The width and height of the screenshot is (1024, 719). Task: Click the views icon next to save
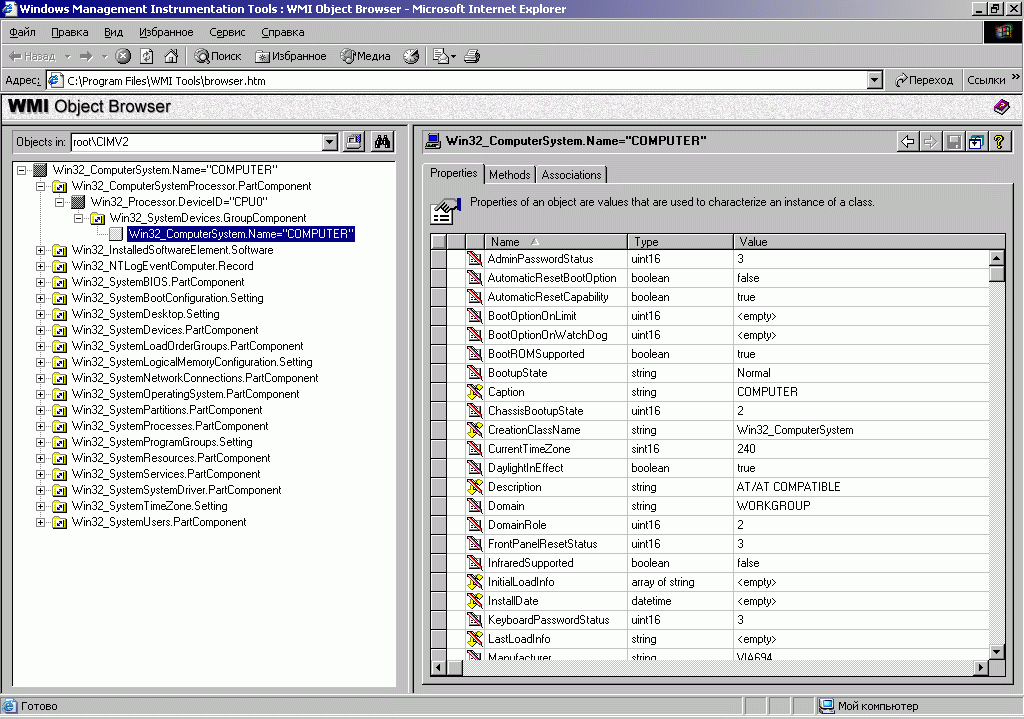[x=976, y=142]
